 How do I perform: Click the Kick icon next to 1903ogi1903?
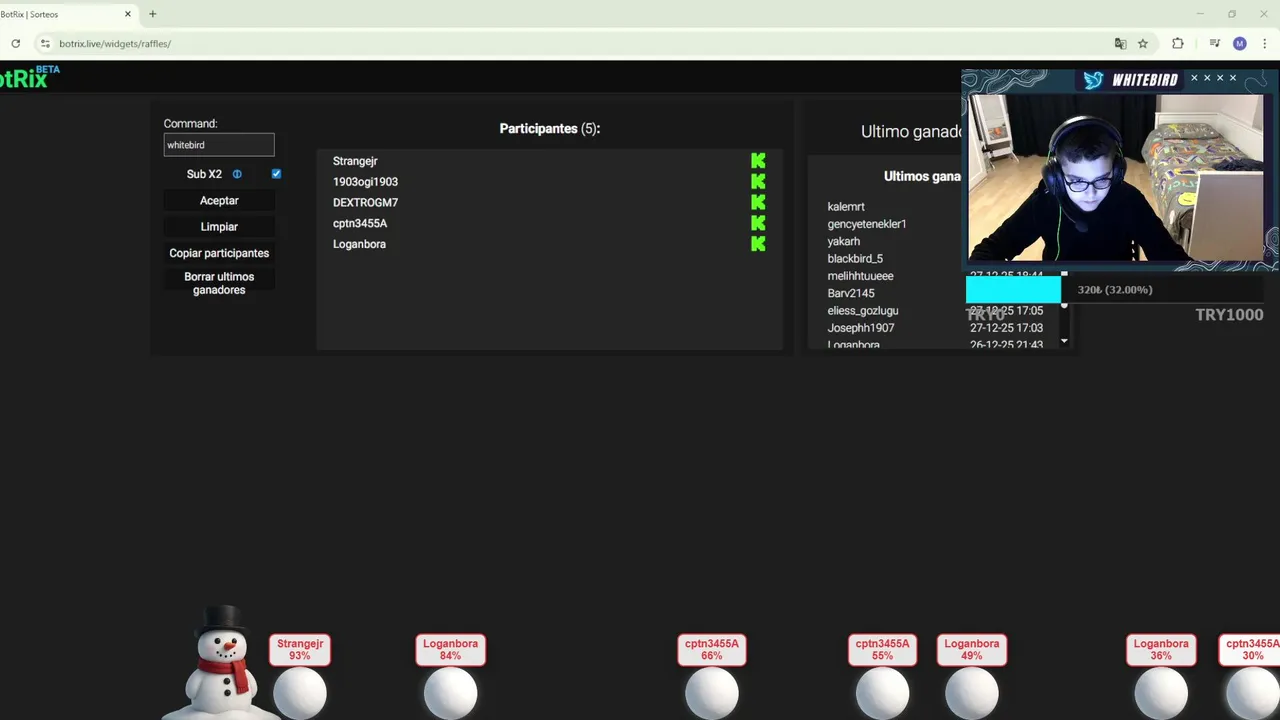[x=758, y=182]
